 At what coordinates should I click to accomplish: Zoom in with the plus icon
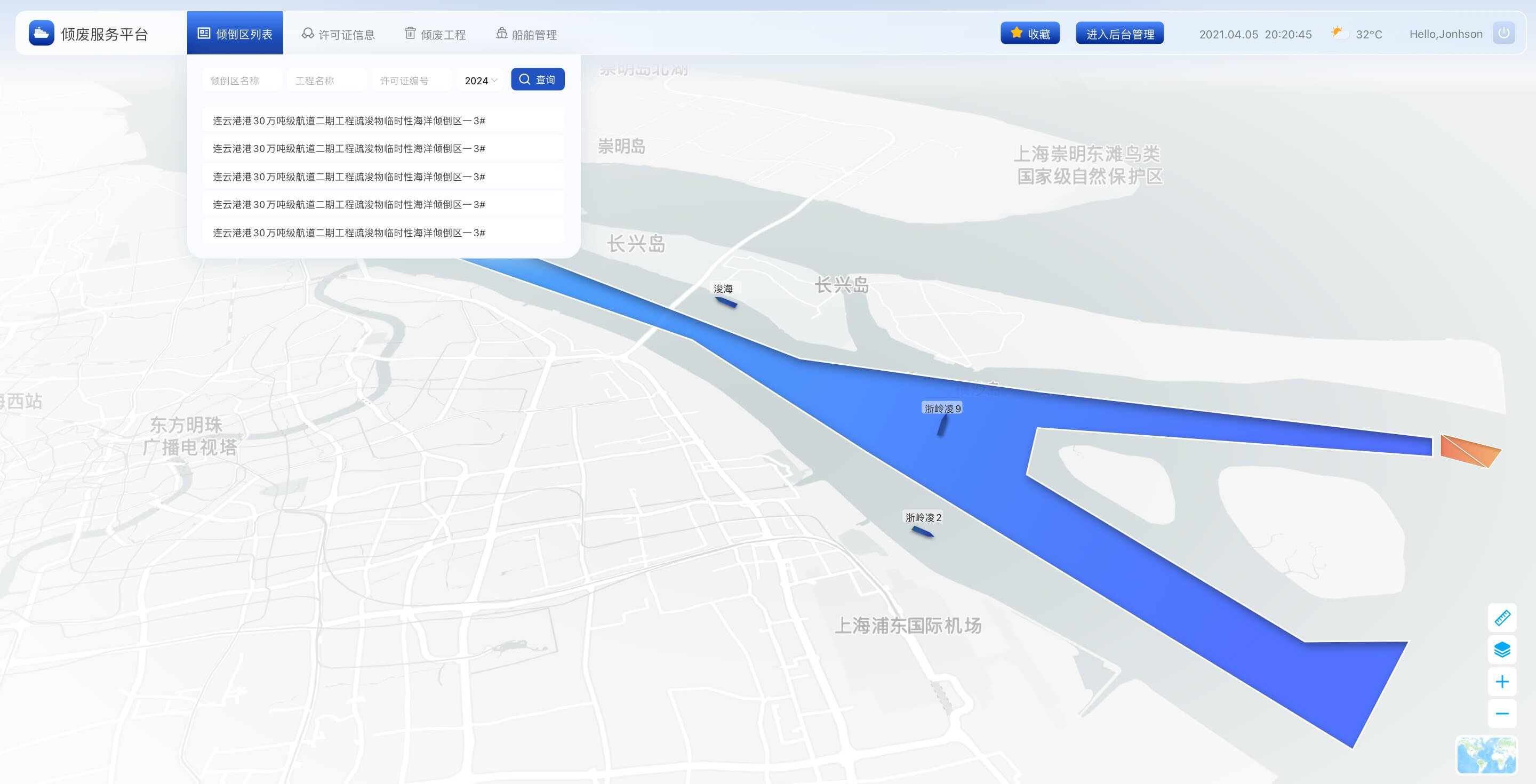click(x=1502, y=682)
